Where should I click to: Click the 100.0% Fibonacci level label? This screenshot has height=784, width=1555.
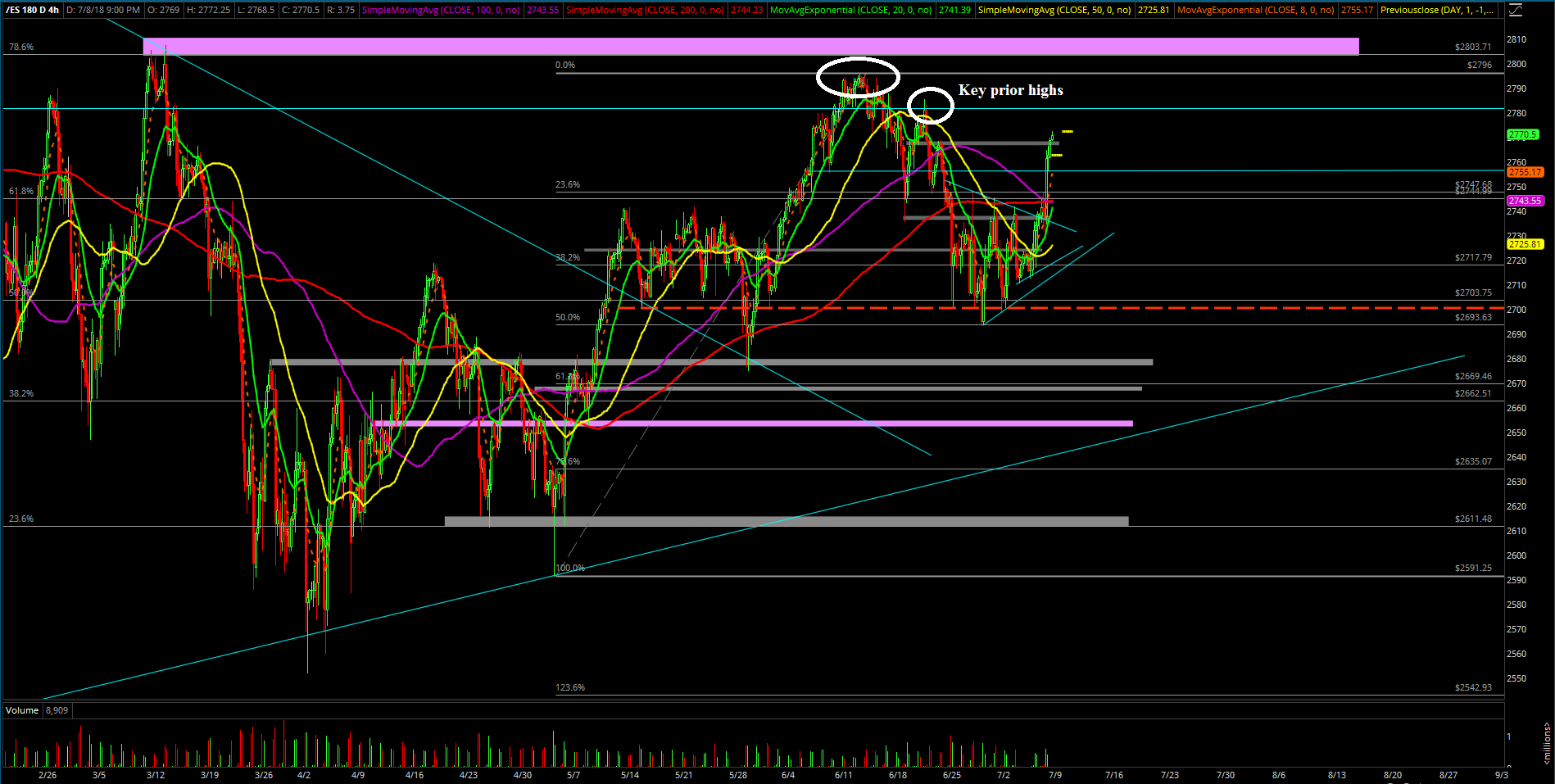point(570,568)
